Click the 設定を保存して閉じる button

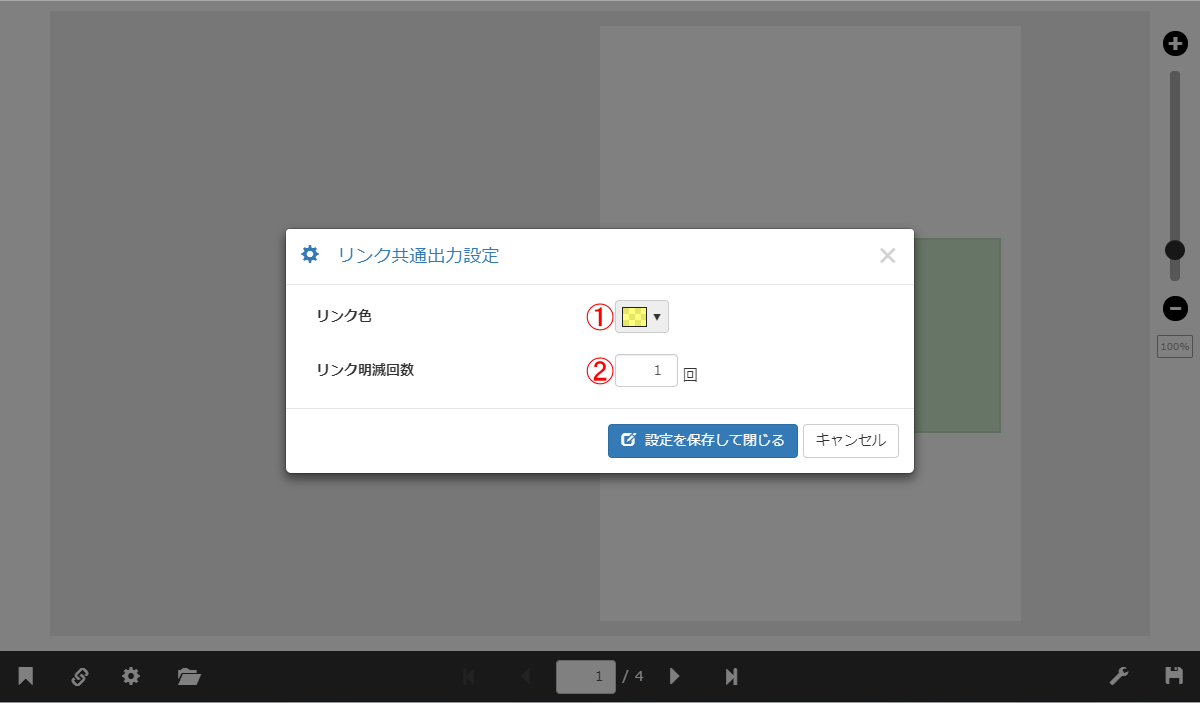(702, 441)
